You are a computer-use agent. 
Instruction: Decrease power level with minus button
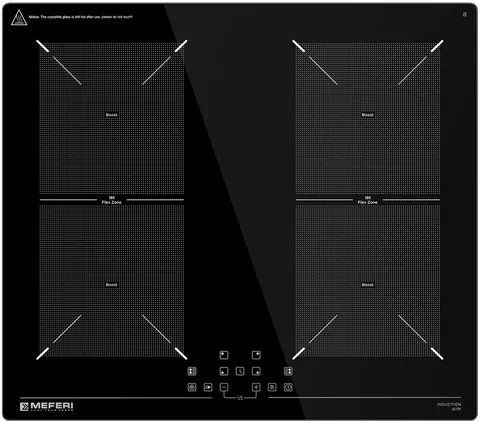click(x=224, y=387)
